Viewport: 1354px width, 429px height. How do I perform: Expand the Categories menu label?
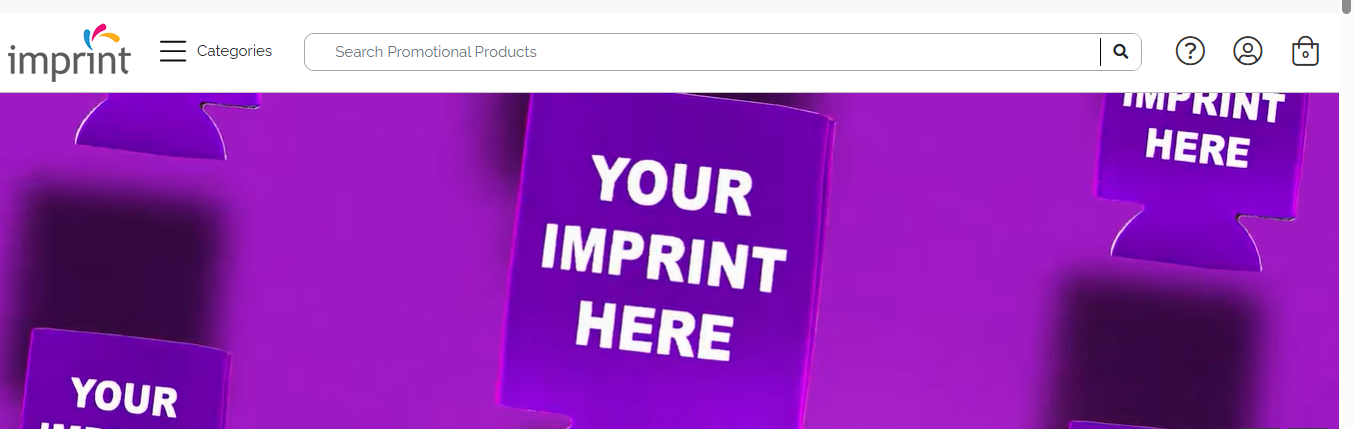tap(234, 51)
